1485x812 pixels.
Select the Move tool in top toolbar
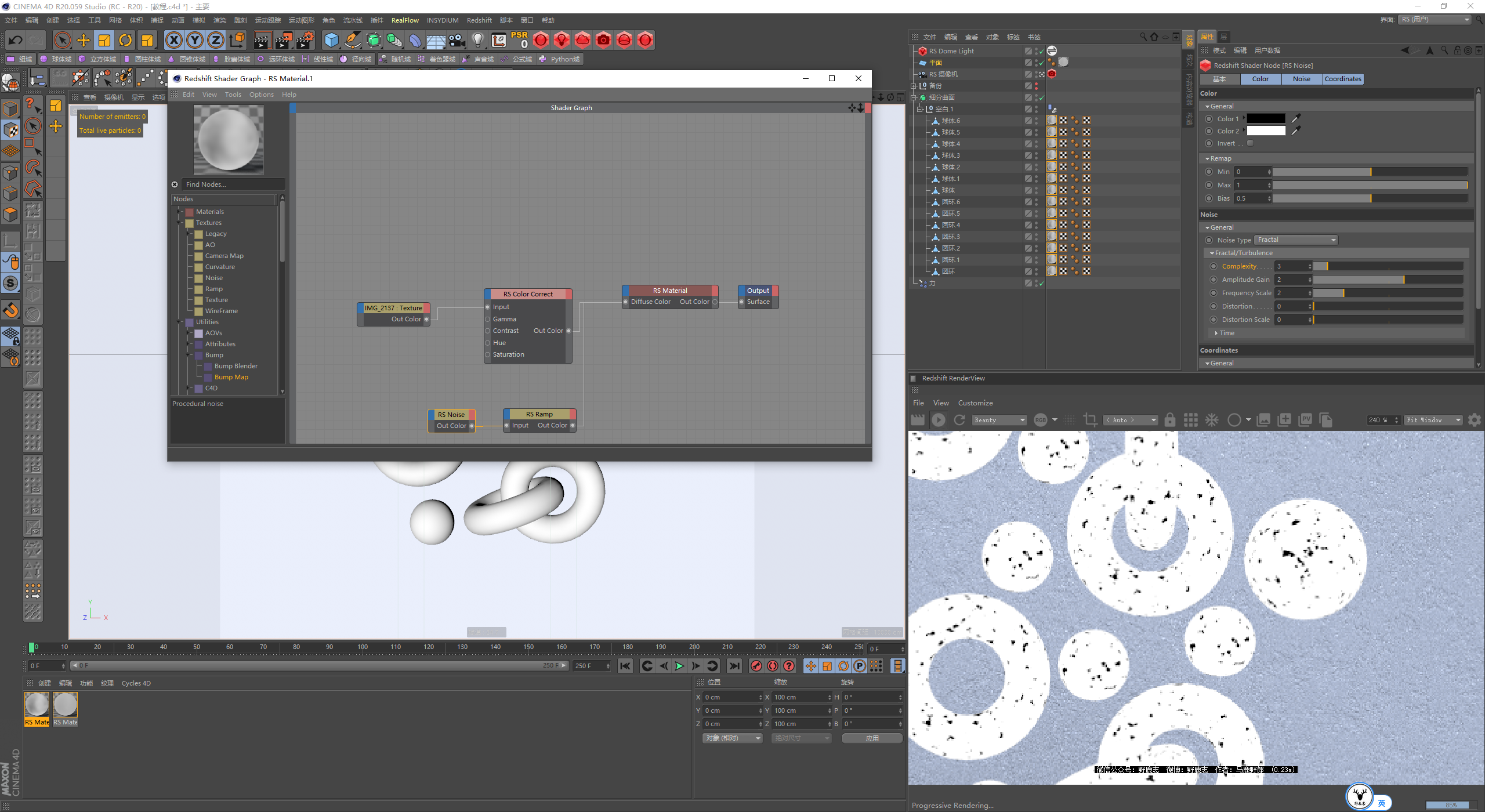[84, 40]
